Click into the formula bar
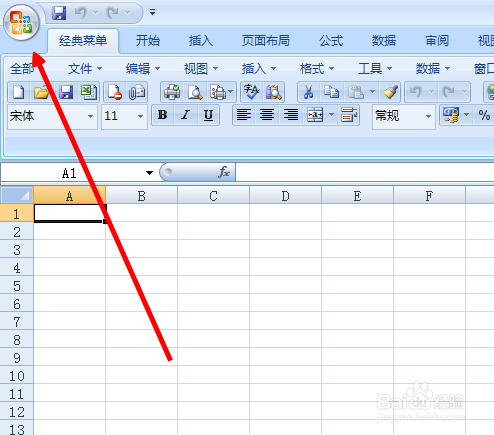The image size is (494, 435). [x=365, y=172]
